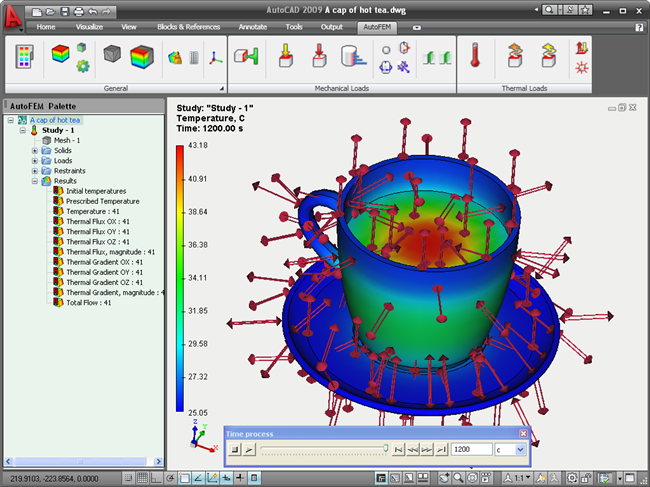Viewport: 650px width, 487px height.
Task: Toggle dynamic input in status bar
Action: [226, 478]
